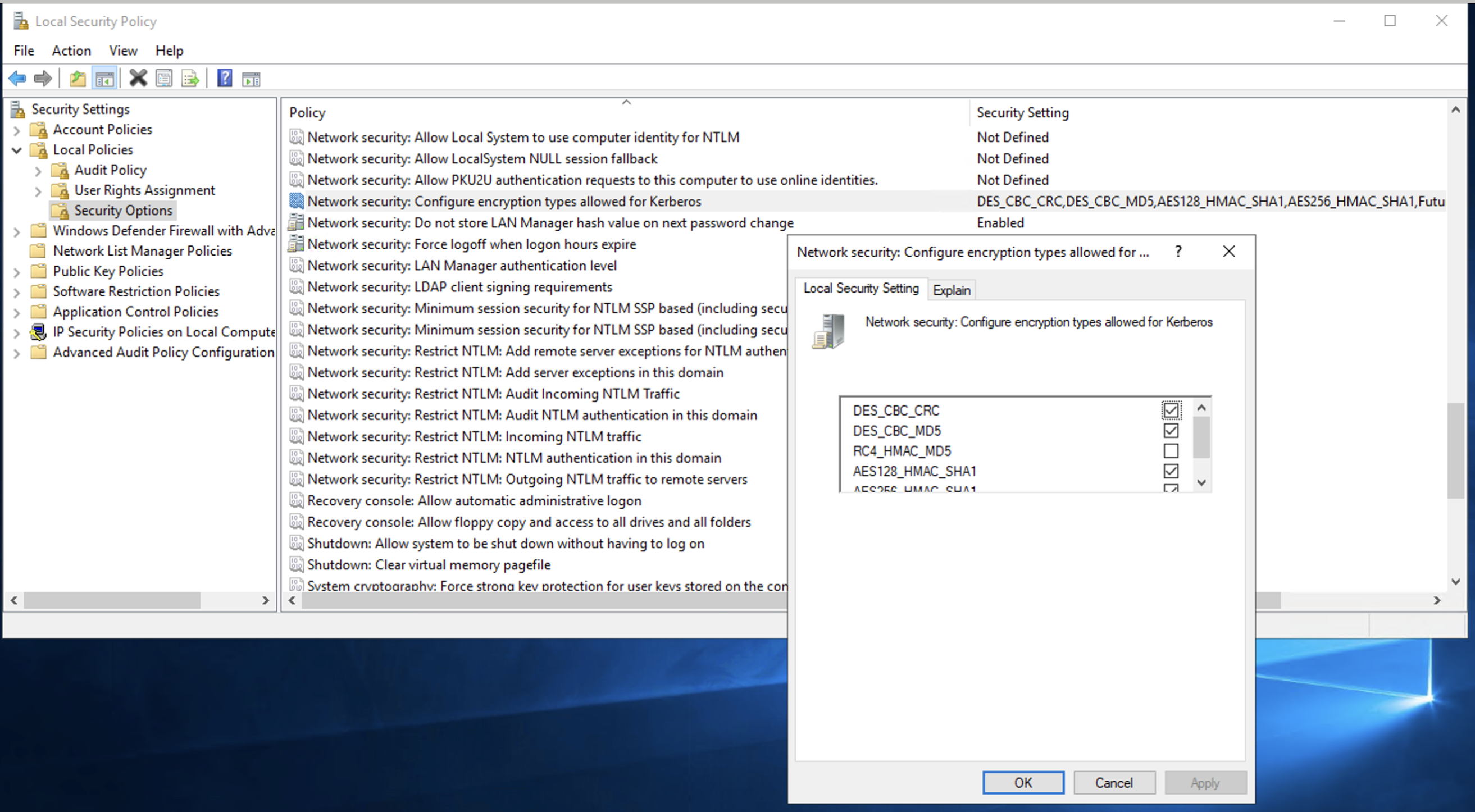
Task: Click the blue Back arrow toolbar icon
Action: 17,79
